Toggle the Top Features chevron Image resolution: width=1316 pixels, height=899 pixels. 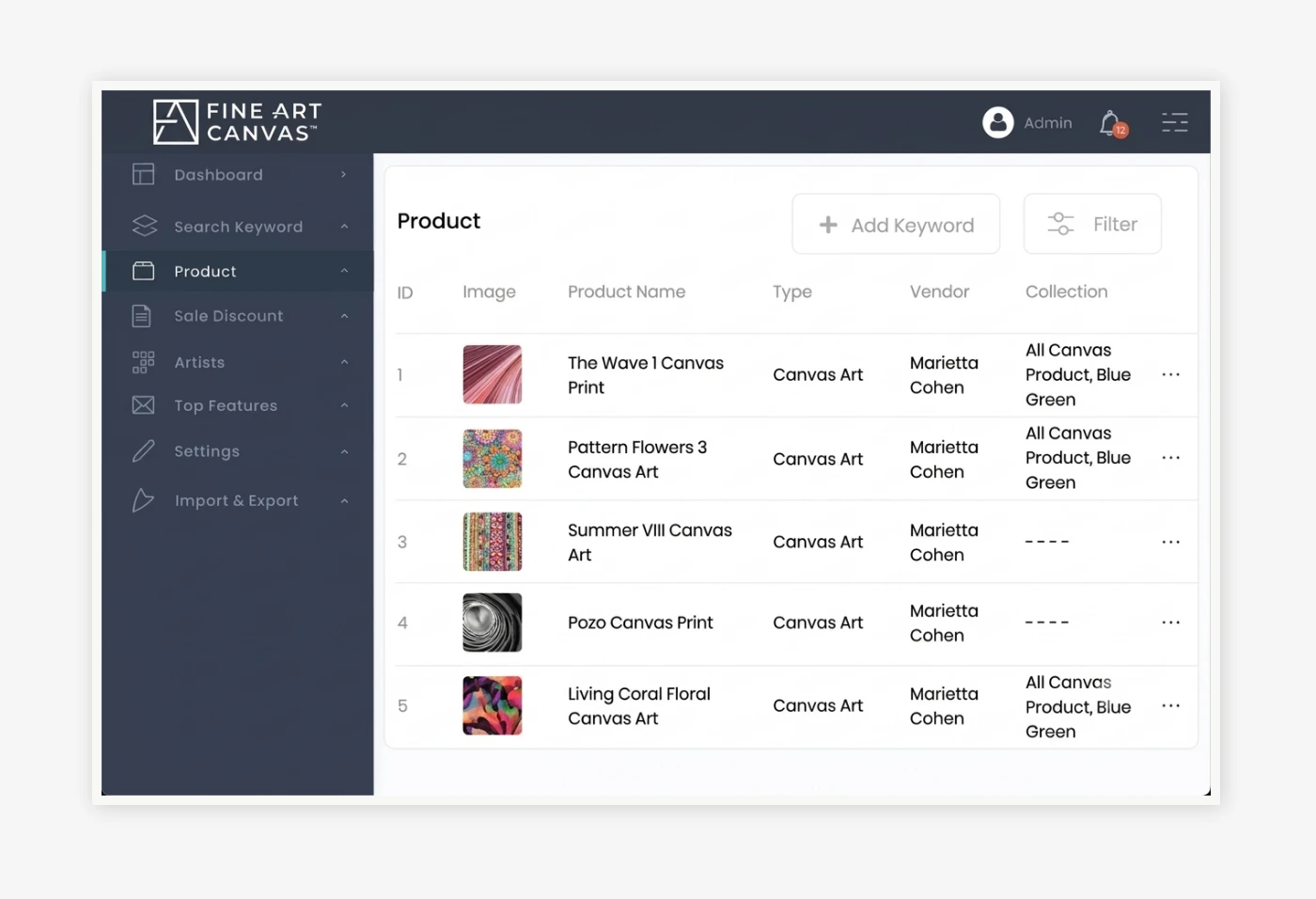(x=344, y=405)
